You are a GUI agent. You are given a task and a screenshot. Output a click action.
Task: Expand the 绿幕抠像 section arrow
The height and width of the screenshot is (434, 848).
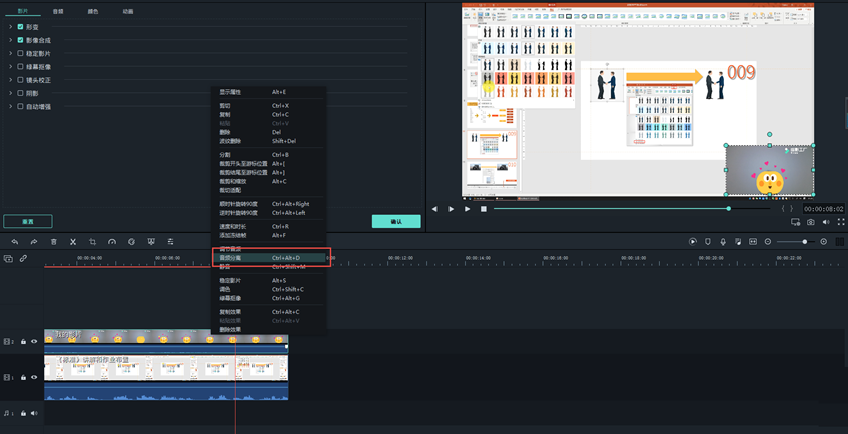coord(9,67)
